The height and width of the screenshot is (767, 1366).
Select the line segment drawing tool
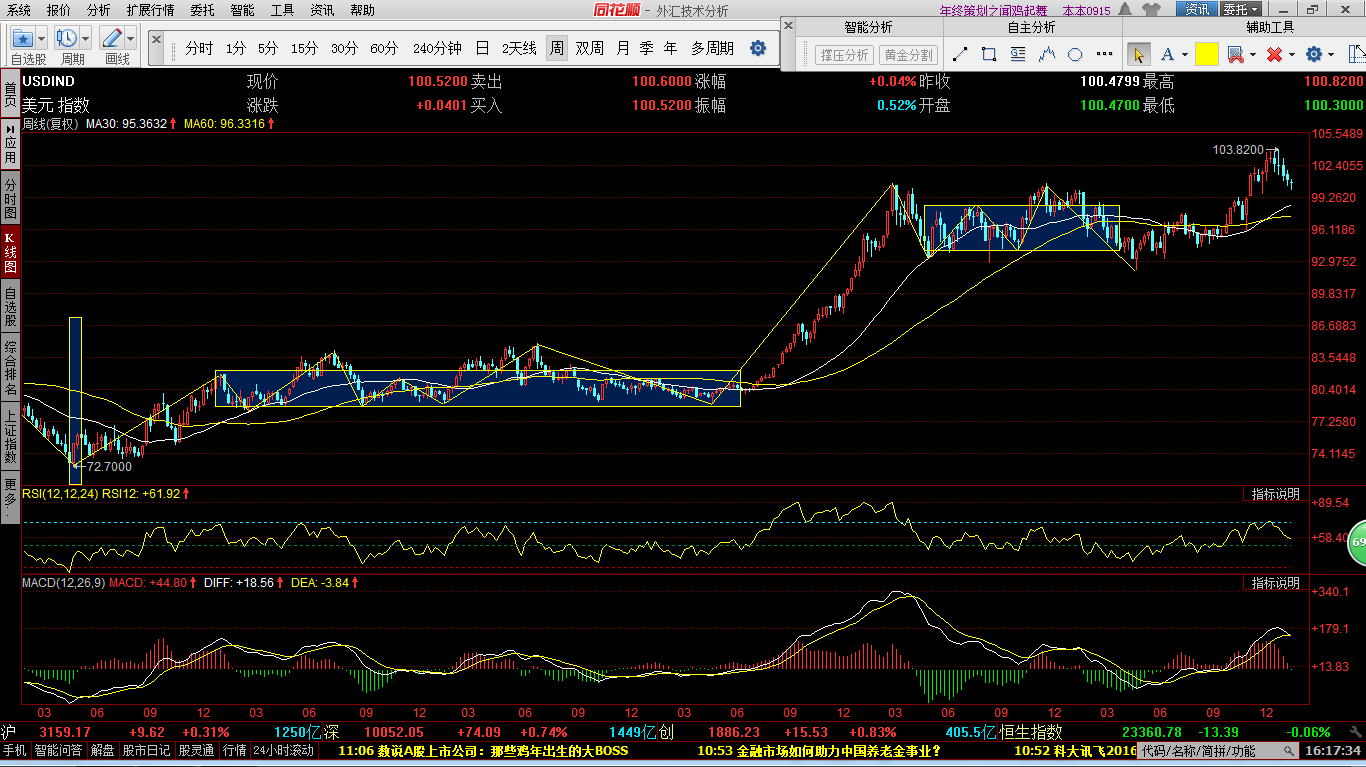962,54
